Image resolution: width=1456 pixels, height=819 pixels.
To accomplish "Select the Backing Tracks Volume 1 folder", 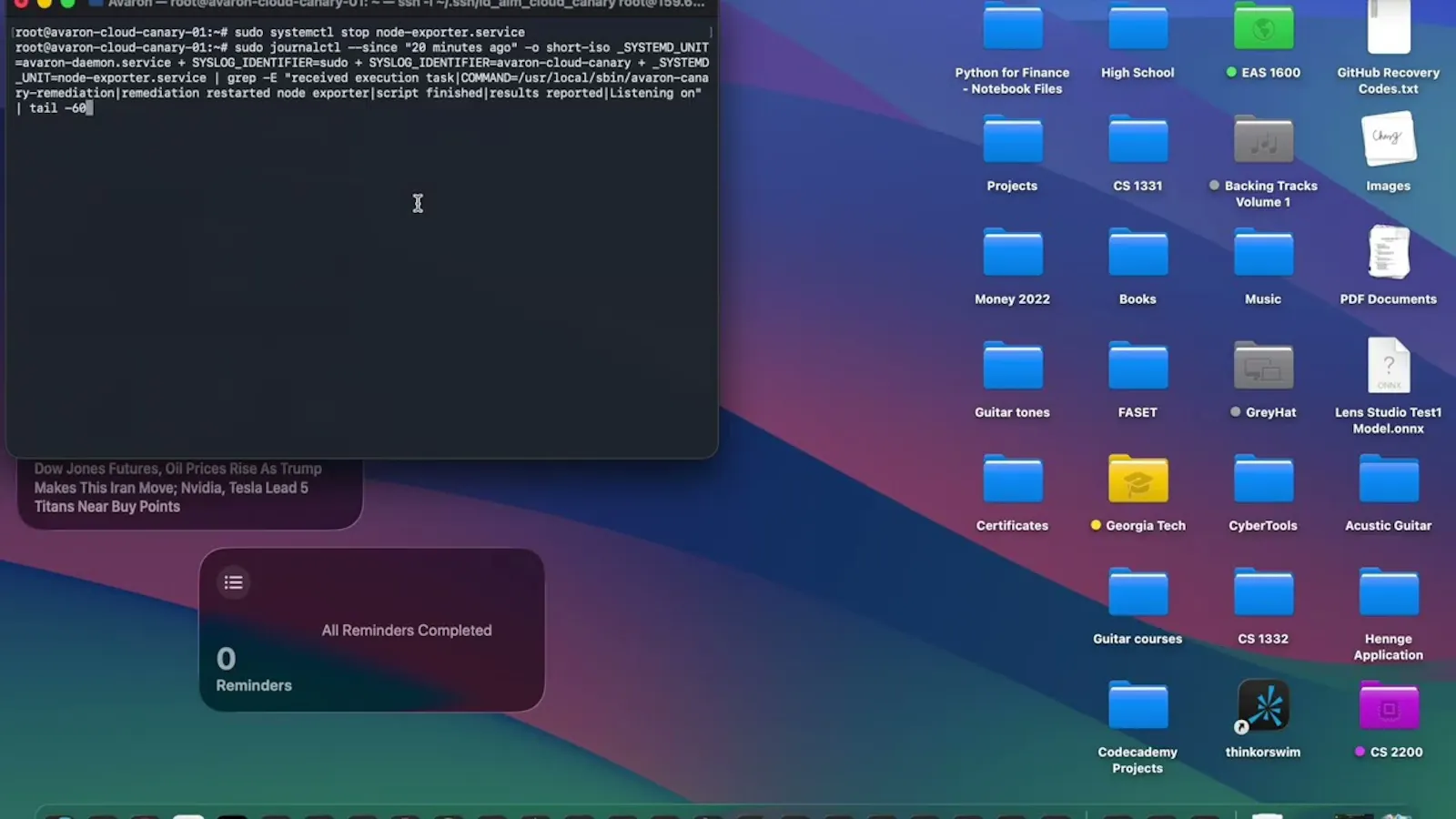I will 1263,139.
